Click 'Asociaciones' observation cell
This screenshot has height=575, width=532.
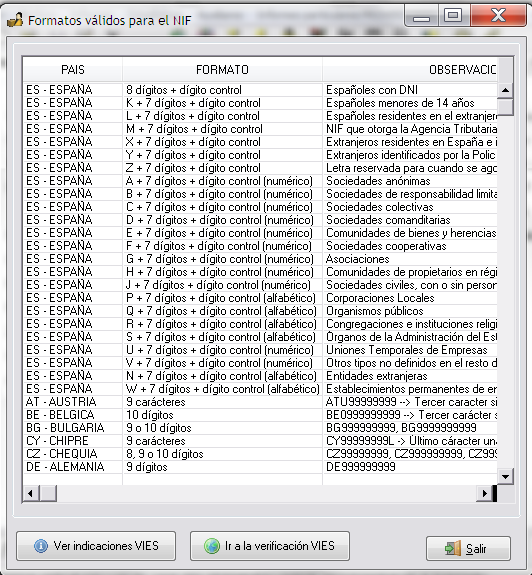410,259
